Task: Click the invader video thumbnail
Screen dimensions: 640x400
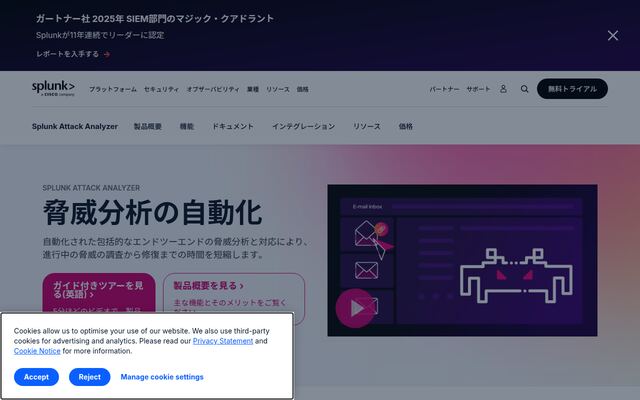Action: [462, 260]
